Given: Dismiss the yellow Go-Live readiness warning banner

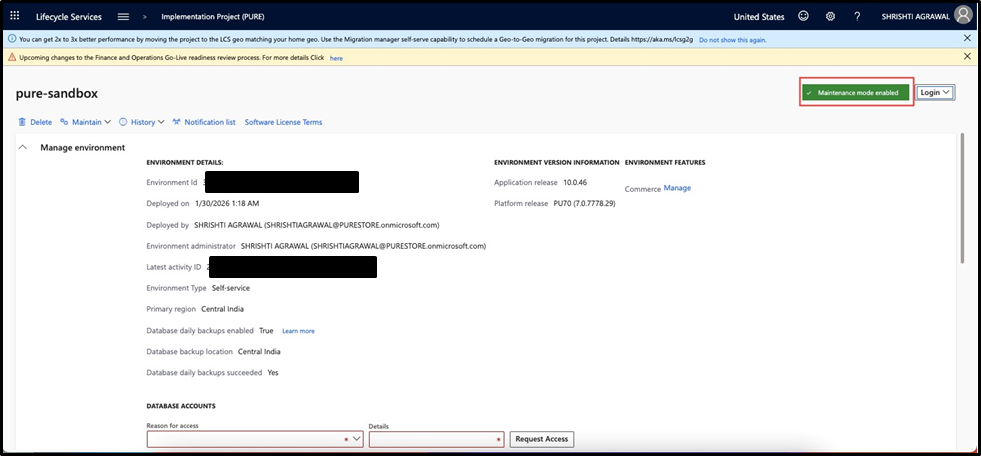Looking at the screenshot, I should tap(967, 57).
